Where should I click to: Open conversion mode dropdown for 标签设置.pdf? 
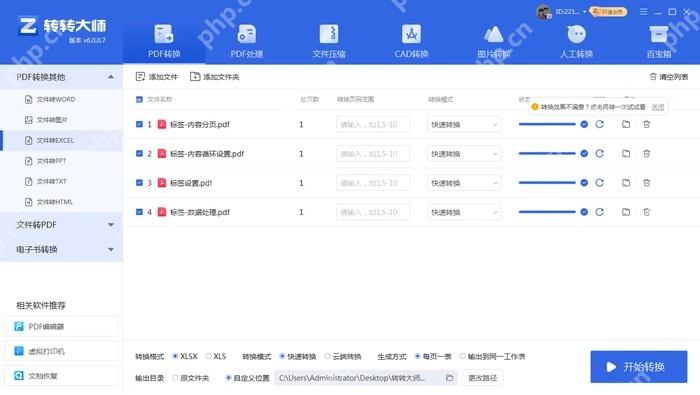point(464,183)
